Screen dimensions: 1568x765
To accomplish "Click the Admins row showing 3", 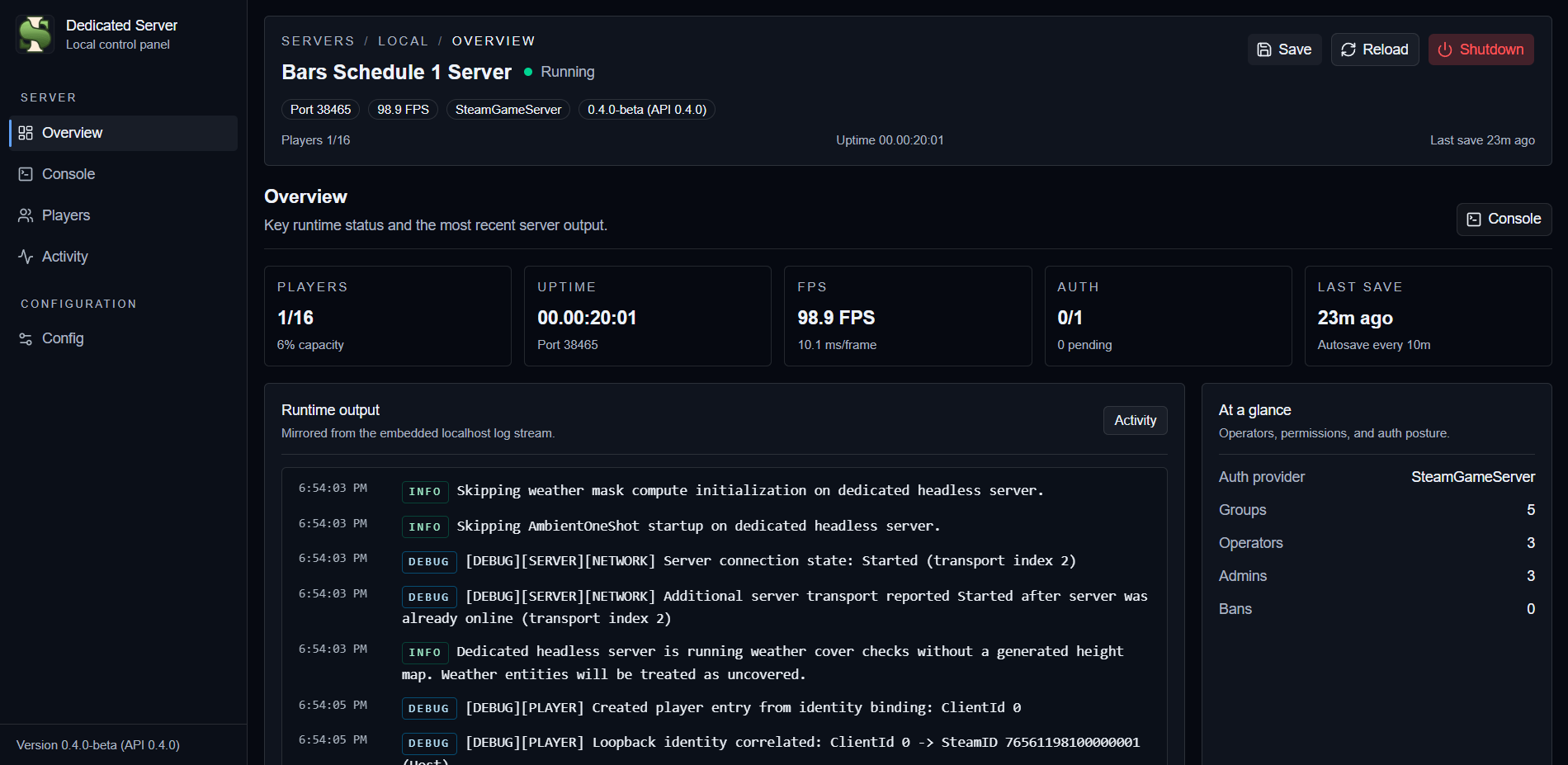I will (x=1377, y=576).
